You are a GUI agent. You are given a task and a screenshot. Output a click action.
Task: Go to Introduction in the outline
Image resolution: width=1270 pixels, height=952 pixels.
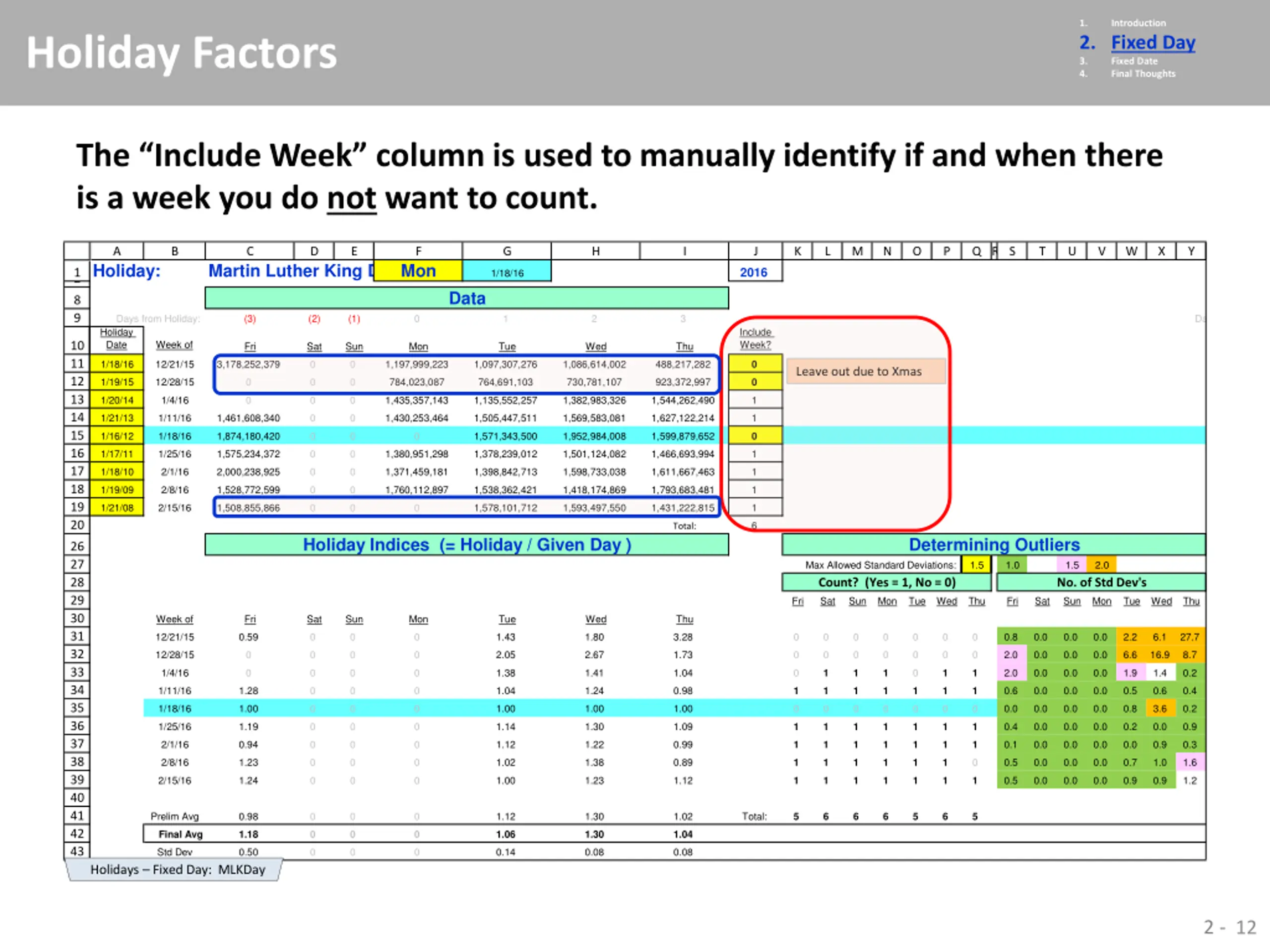point(1138,23)
